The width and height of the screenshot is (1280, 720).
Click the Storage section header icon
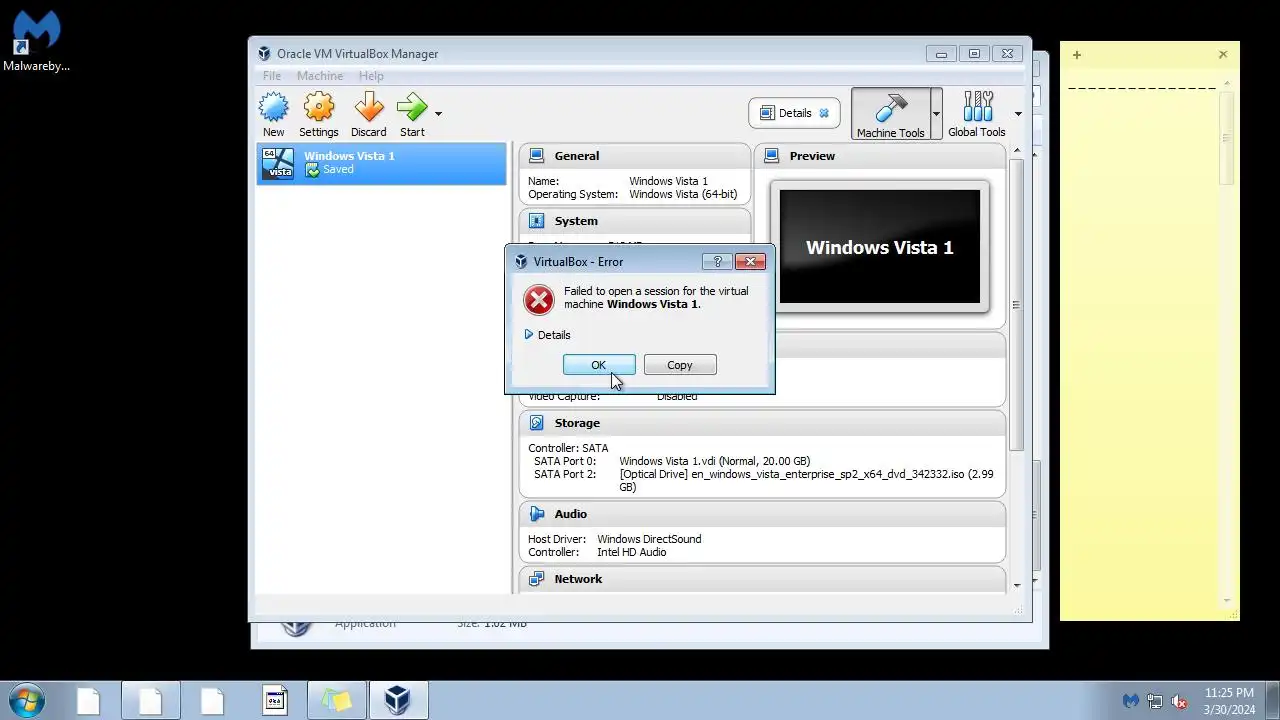[x=536, y=423]
